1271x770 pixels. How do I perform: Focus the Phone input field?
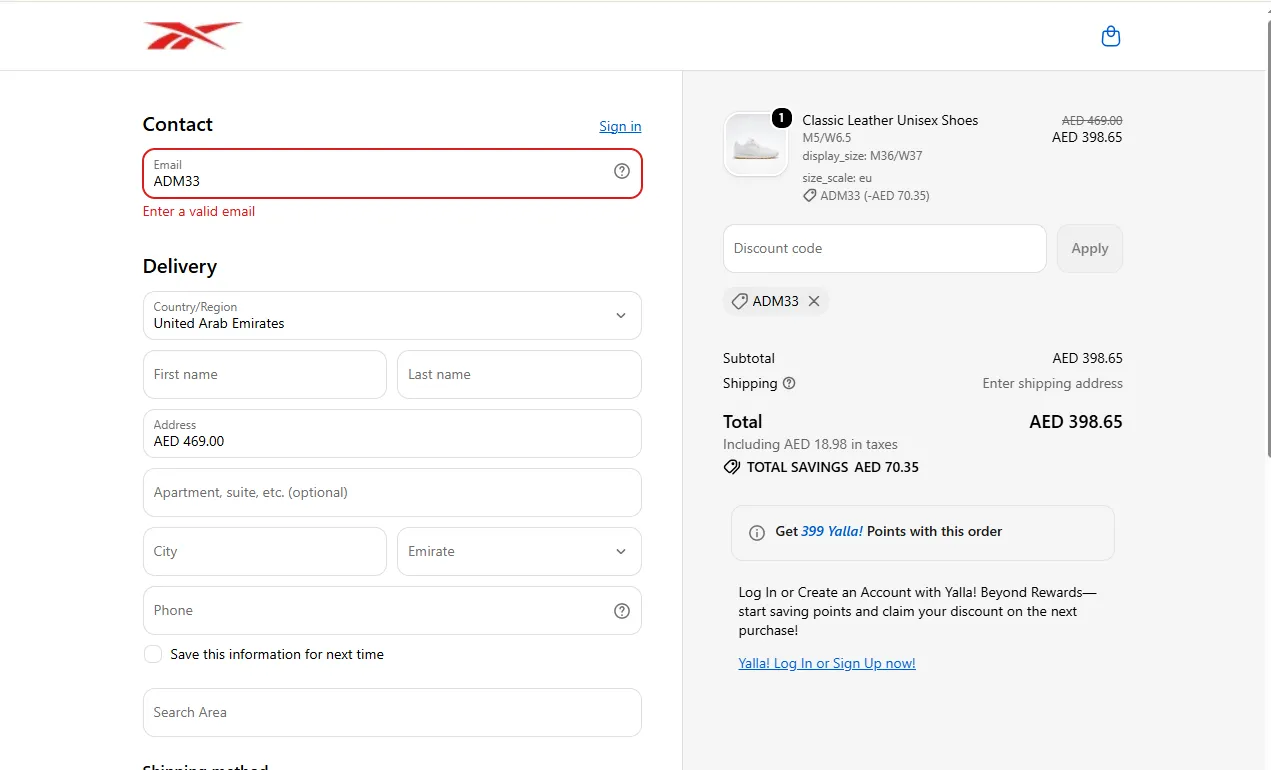tap(392, 610)
